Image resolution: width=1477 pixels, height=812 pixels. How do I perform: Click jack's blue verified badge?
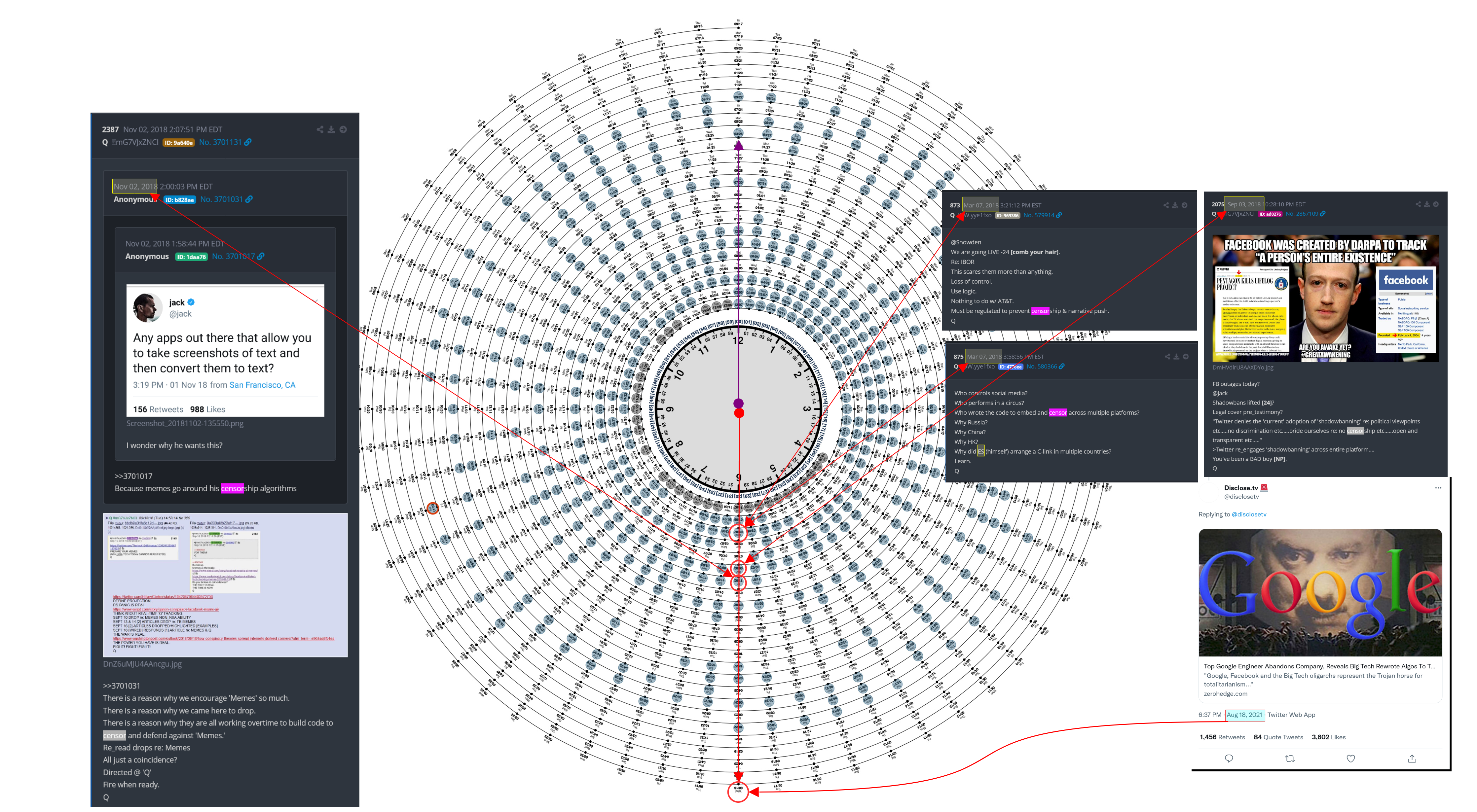tap(192, 302)
